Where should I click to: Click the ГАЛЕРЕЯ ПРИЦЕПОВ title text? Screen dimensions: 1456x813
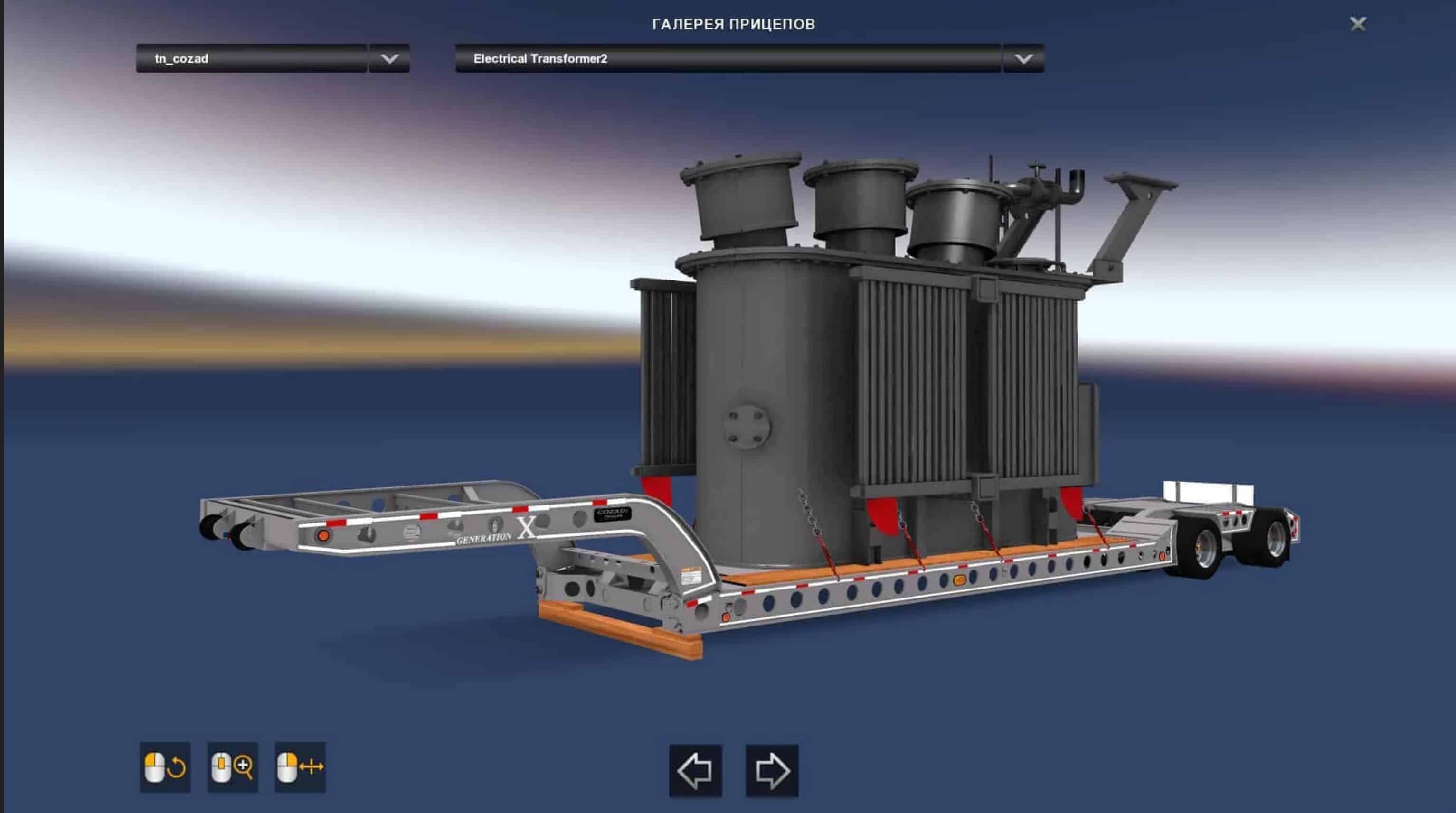tap(733, 24)
